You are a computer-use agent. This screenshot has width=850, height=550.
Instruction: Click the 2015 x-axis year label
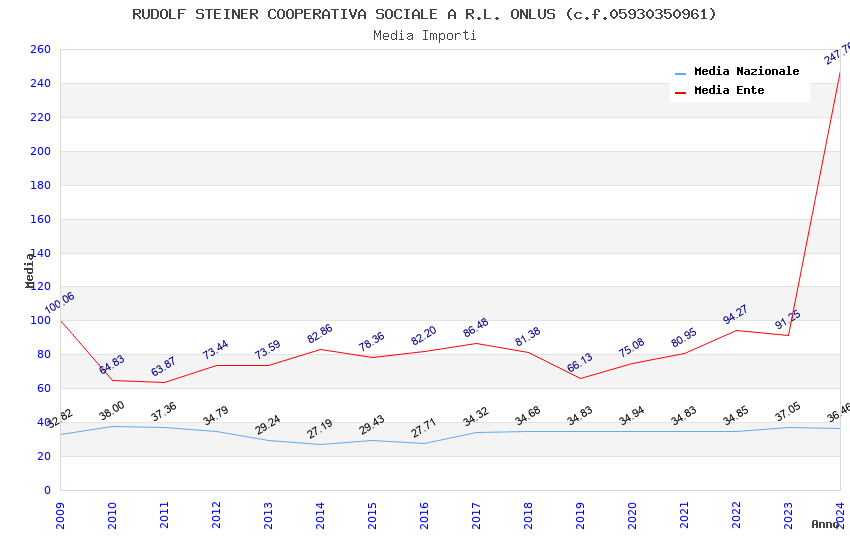372,515
